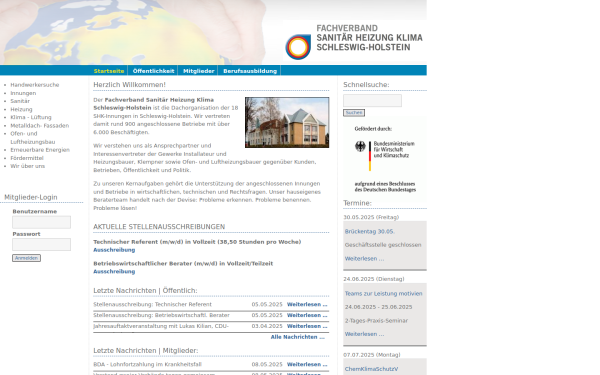Image resolution: width=600 pixels, height=375 pixels.
Task: Open the Mitglieder menu tab
Action: [x=199, y=71]
